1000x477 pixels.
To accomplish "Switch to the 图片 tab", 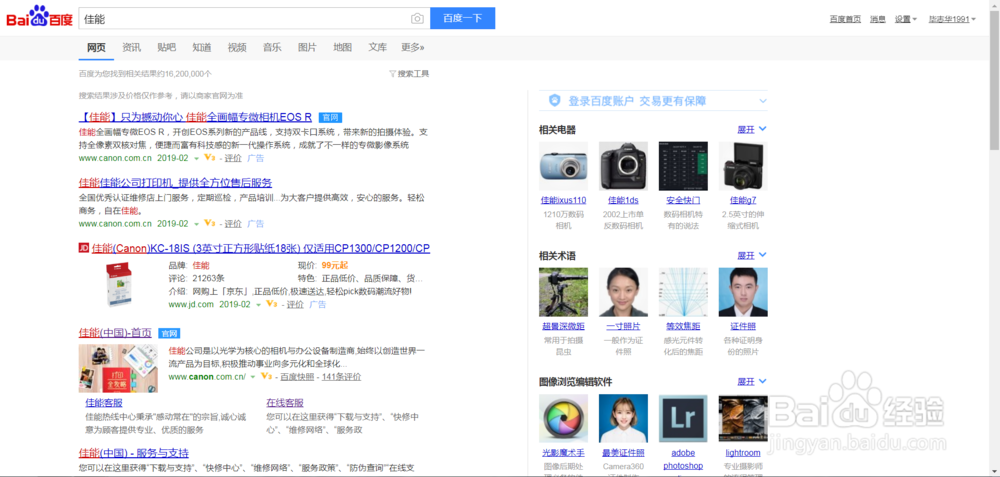I will [307, 47].
